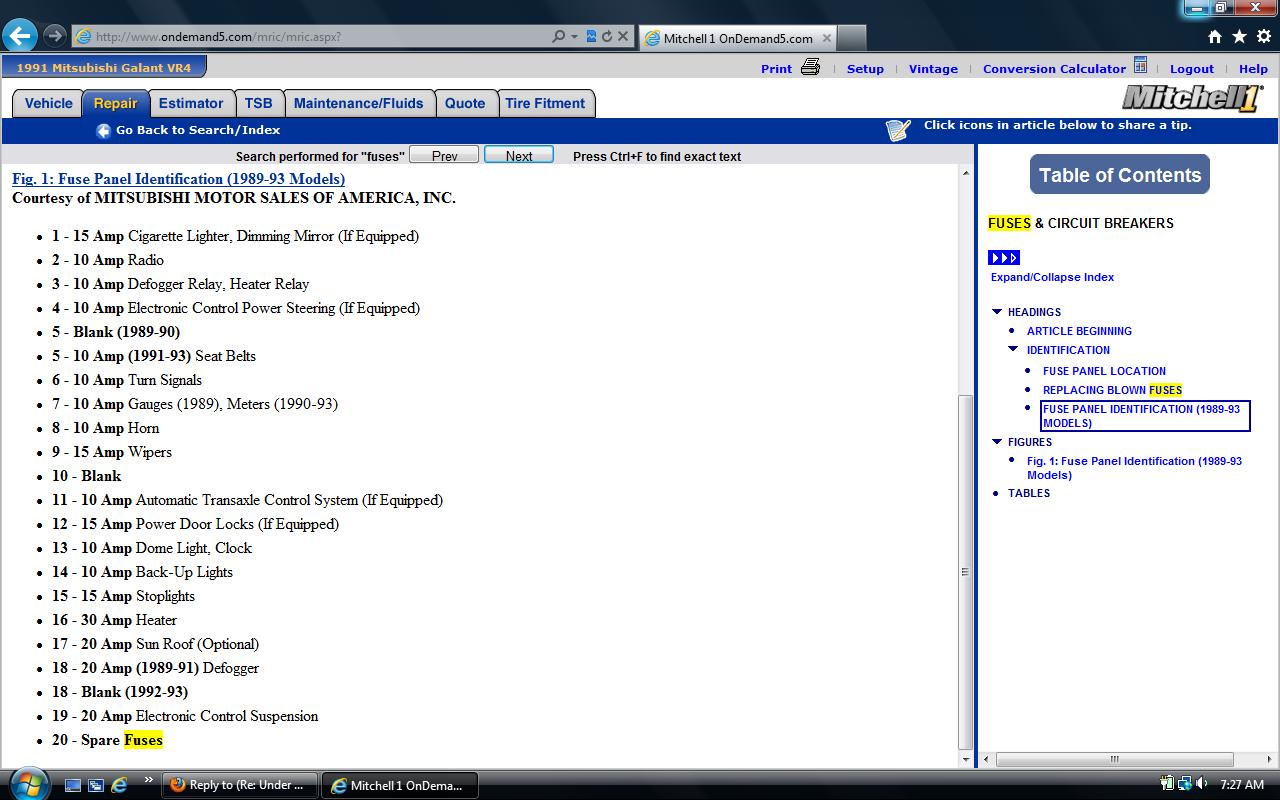
Task: Click the contents pane horizontal scrollbar
Action: [x=1114, y=759]
